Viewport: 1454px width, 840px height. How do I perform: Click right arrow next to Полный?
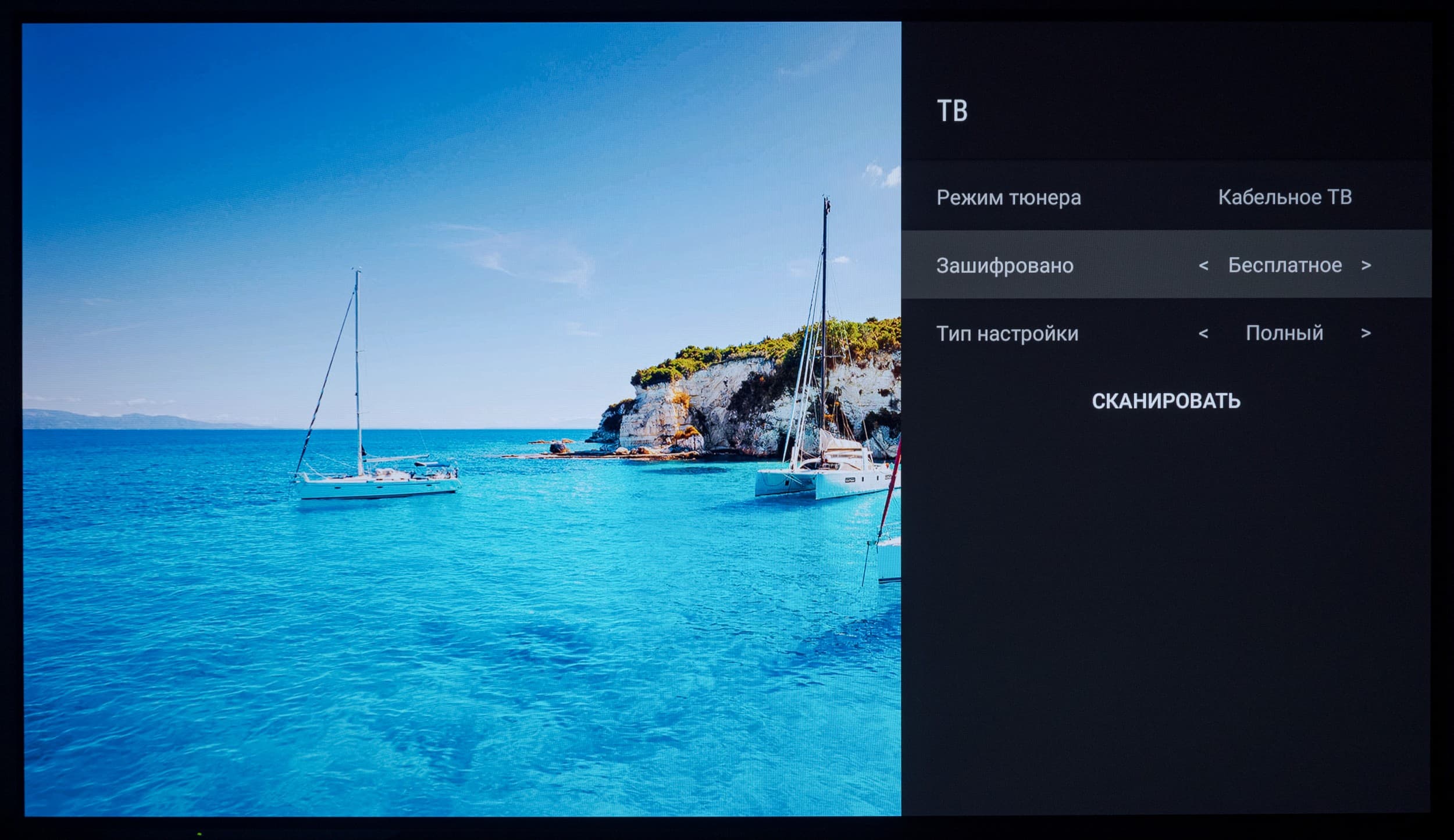[x=1366, y=334]
